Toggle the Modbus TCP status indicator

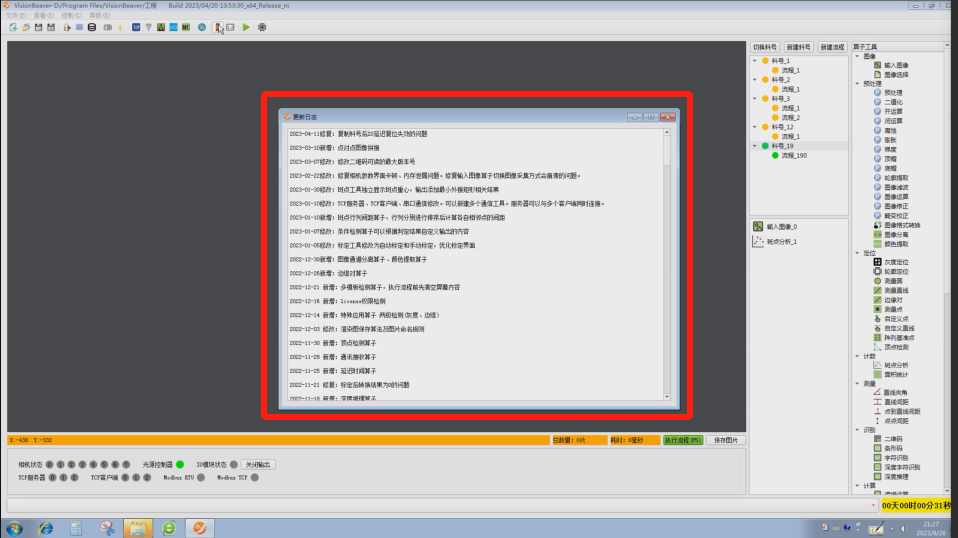click(x=255, y=478)
